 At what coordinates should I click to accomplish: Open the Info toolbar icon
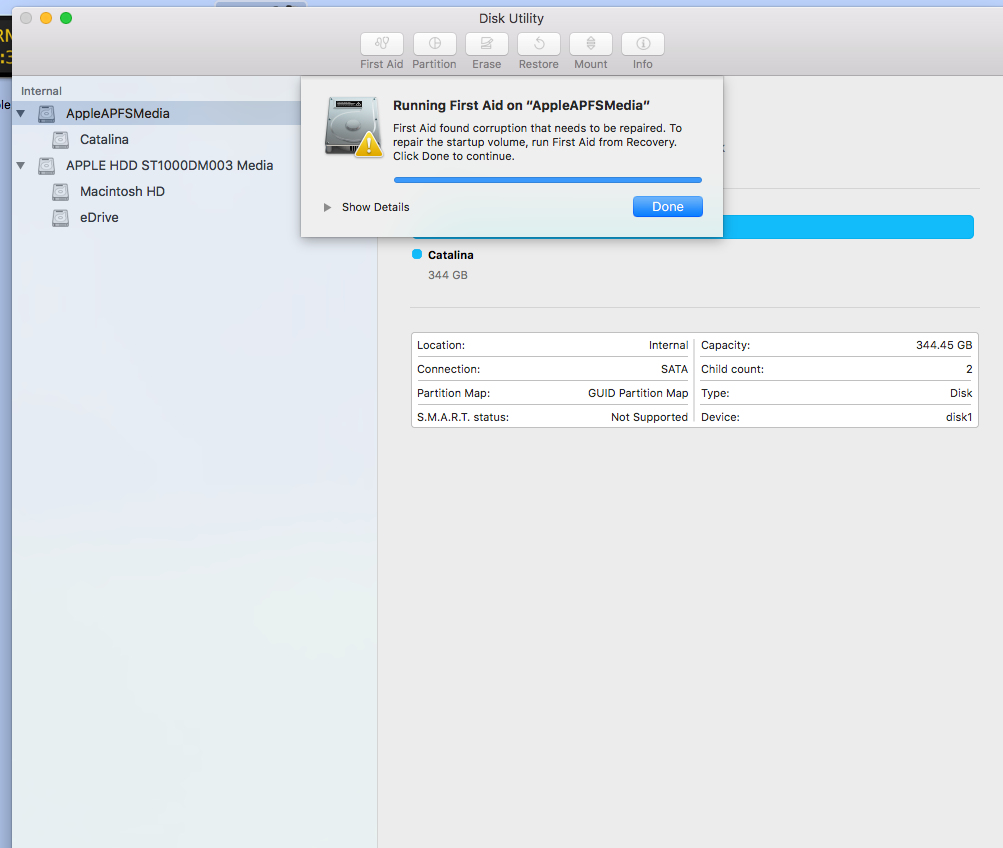pos(643,43)
